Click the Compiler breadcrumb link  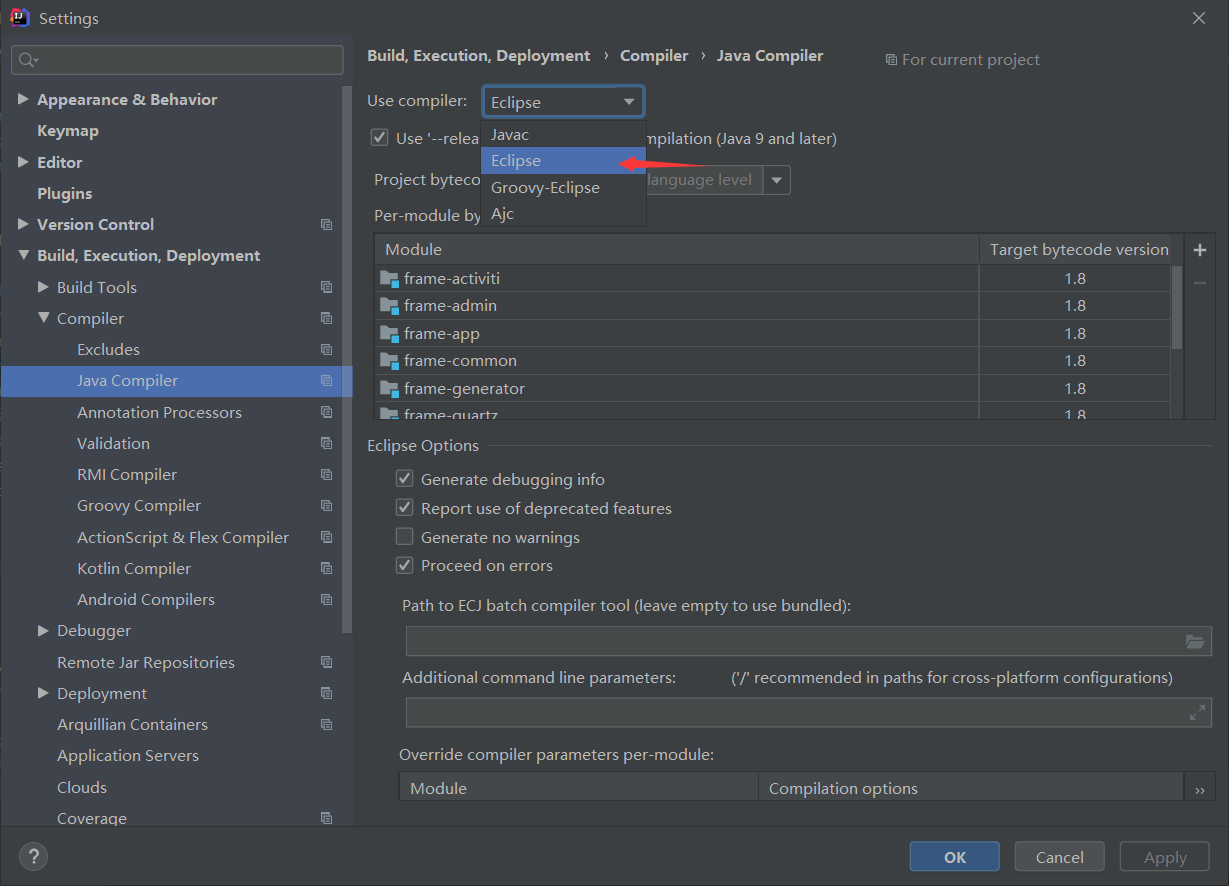click(654, 56)
